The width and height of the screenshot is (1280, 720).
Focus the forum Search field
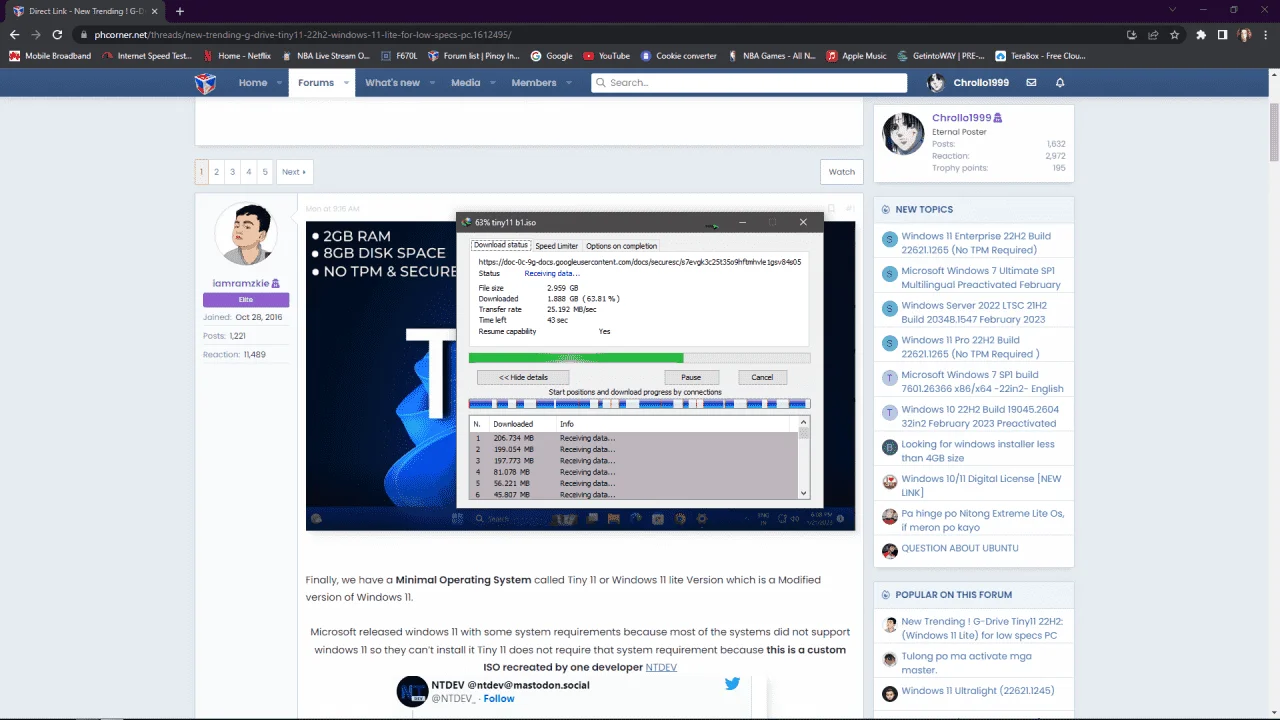click(x=749, y=83)
